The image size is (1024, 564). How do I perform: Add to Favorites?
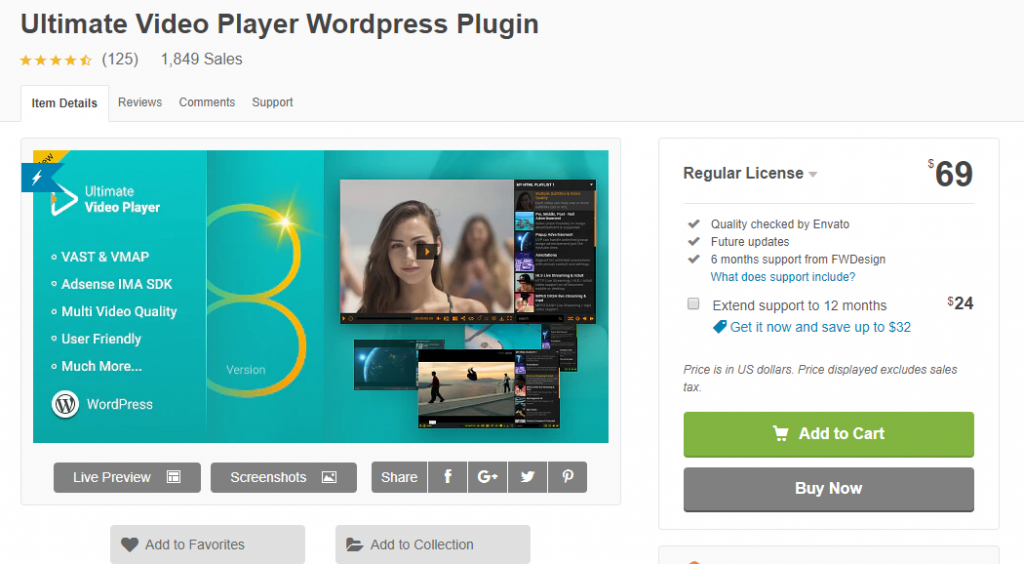click(208, 544)
